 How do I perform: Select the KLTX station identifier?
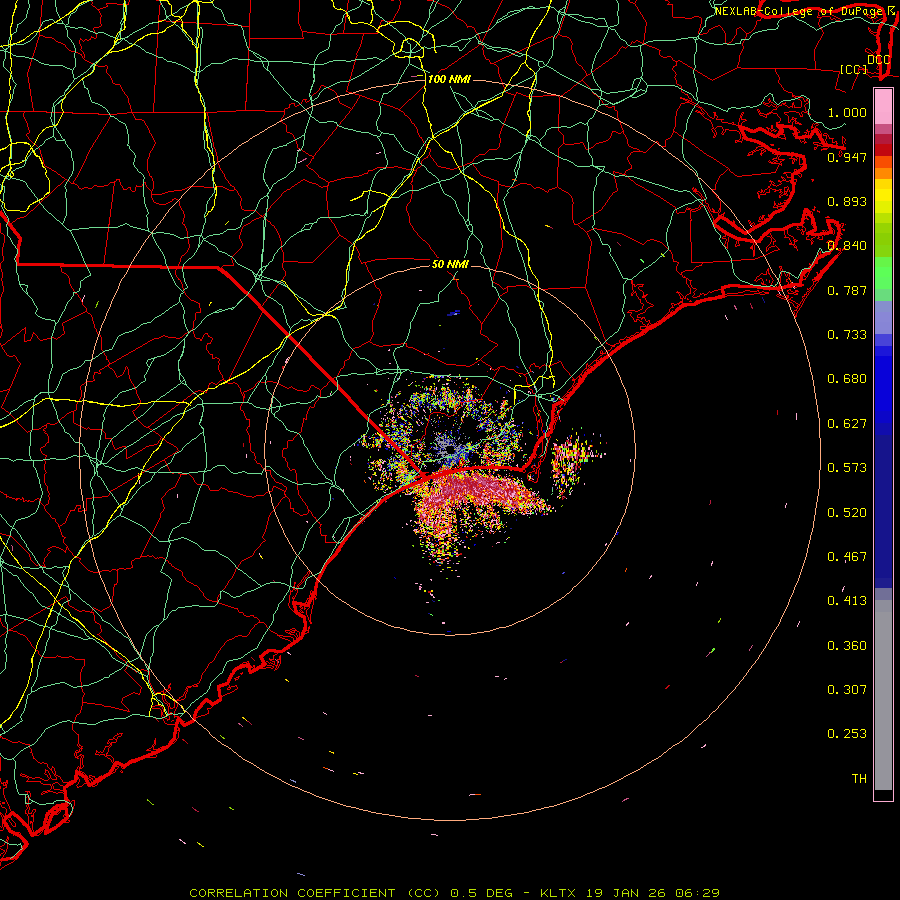pyautogui.click(x=560, y=893)
